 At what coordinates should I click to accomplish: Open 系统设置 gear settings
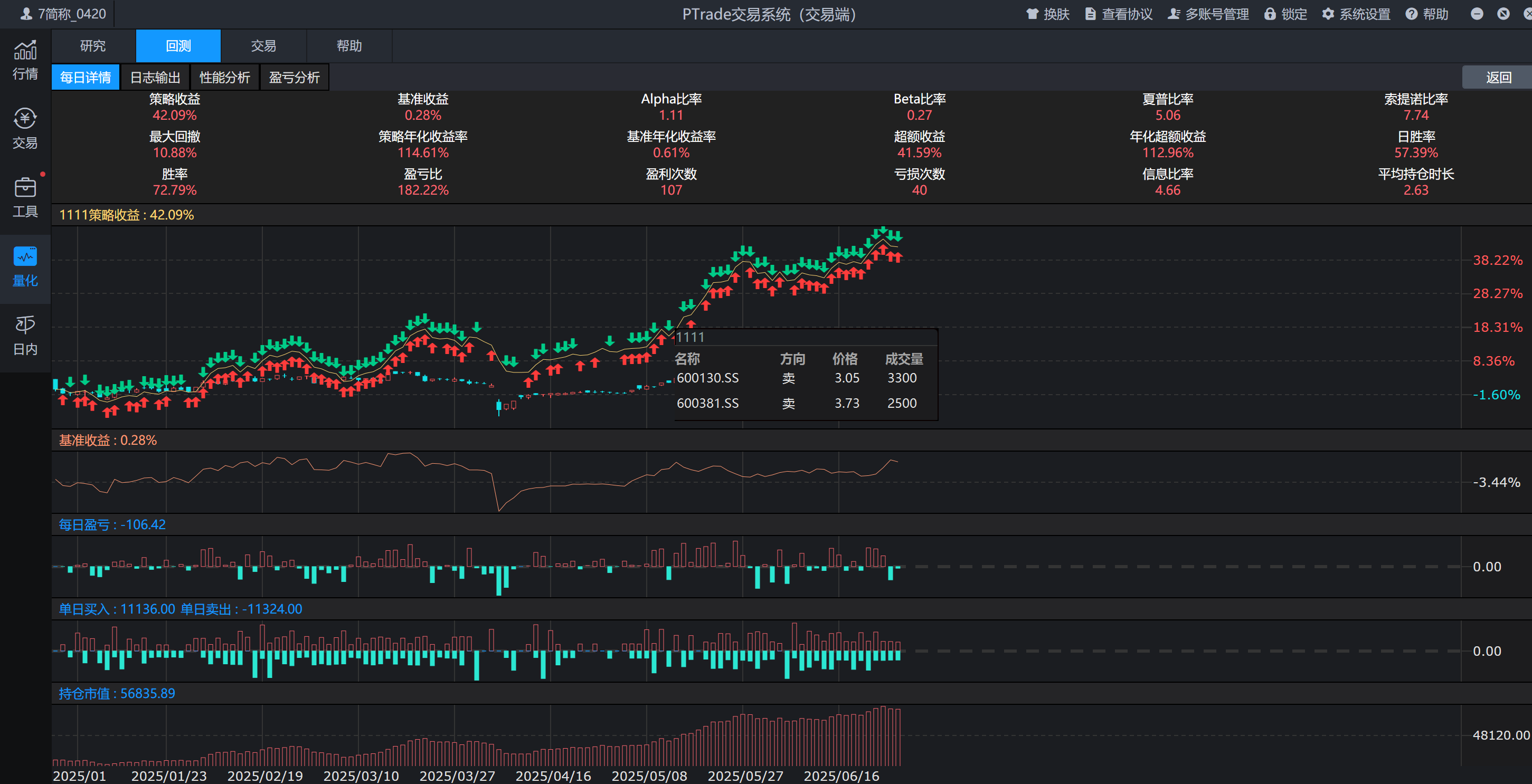tap(1328, 14)
